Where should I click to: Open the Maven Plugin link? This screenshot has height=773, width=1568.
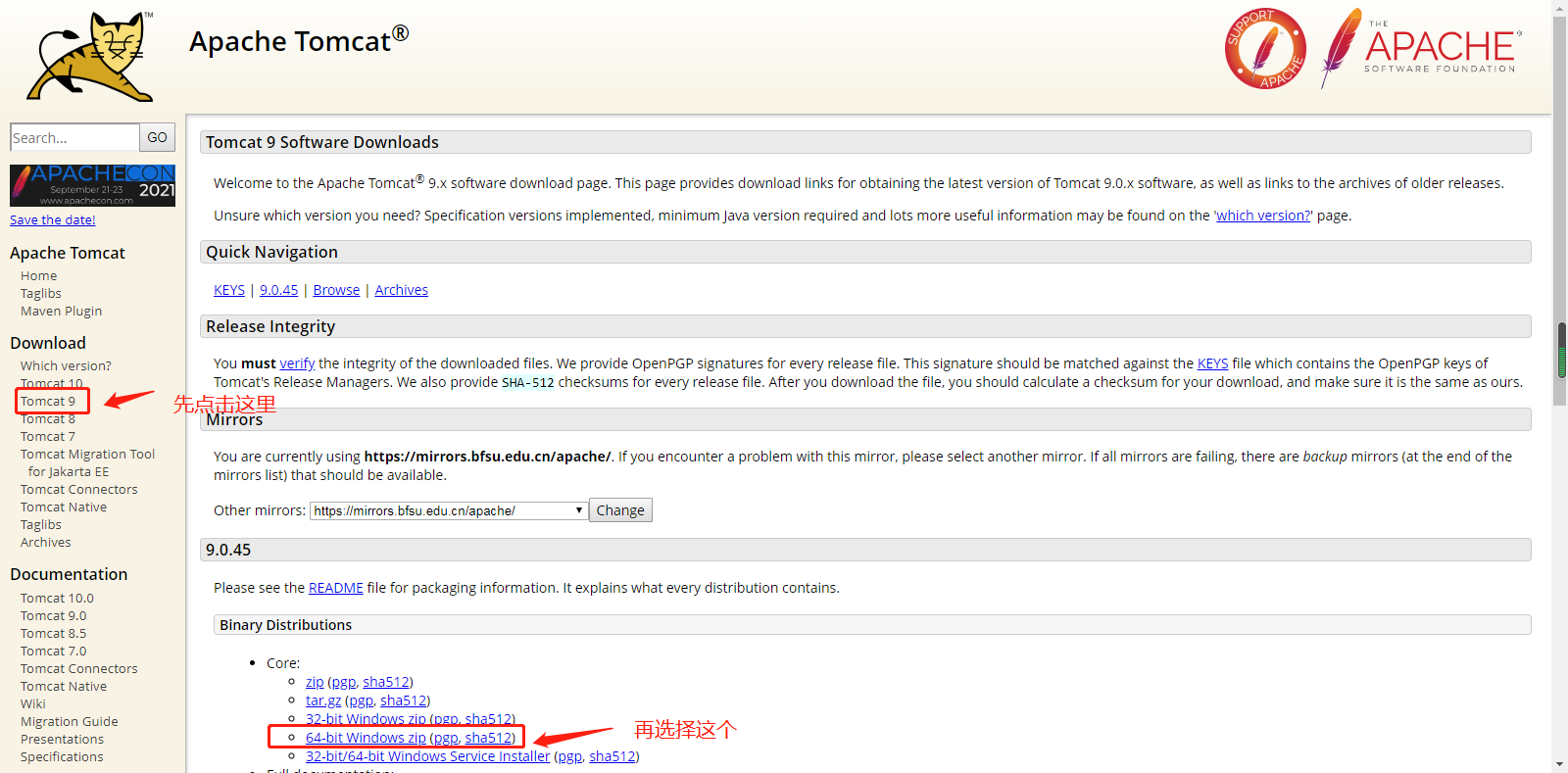[61, 312]
